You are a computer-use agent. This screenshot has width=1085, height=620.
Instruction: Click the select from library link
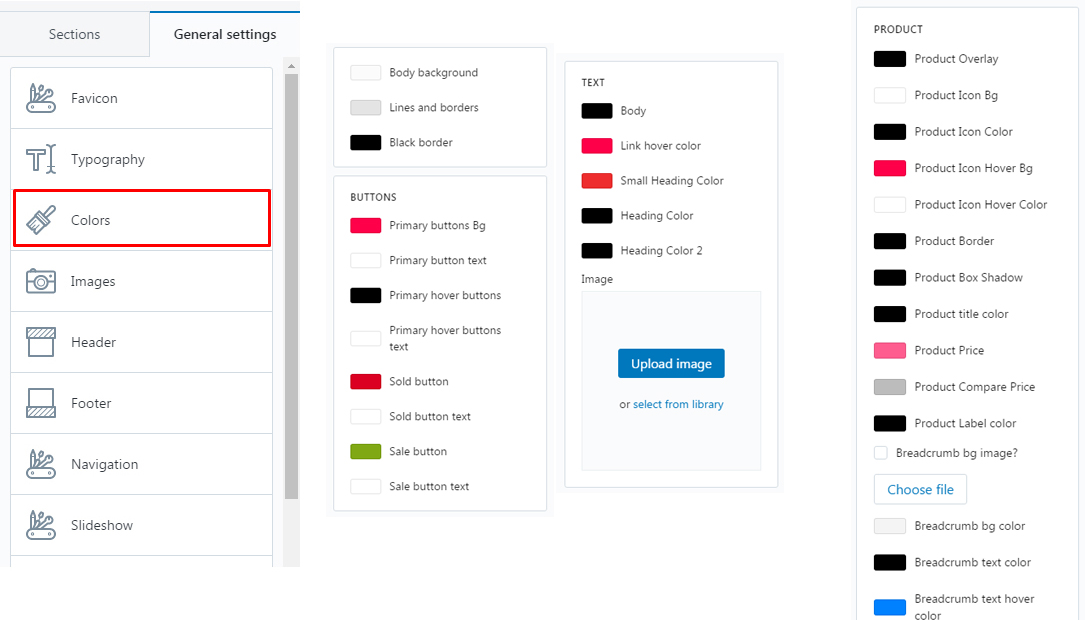[x=678, y=404]
